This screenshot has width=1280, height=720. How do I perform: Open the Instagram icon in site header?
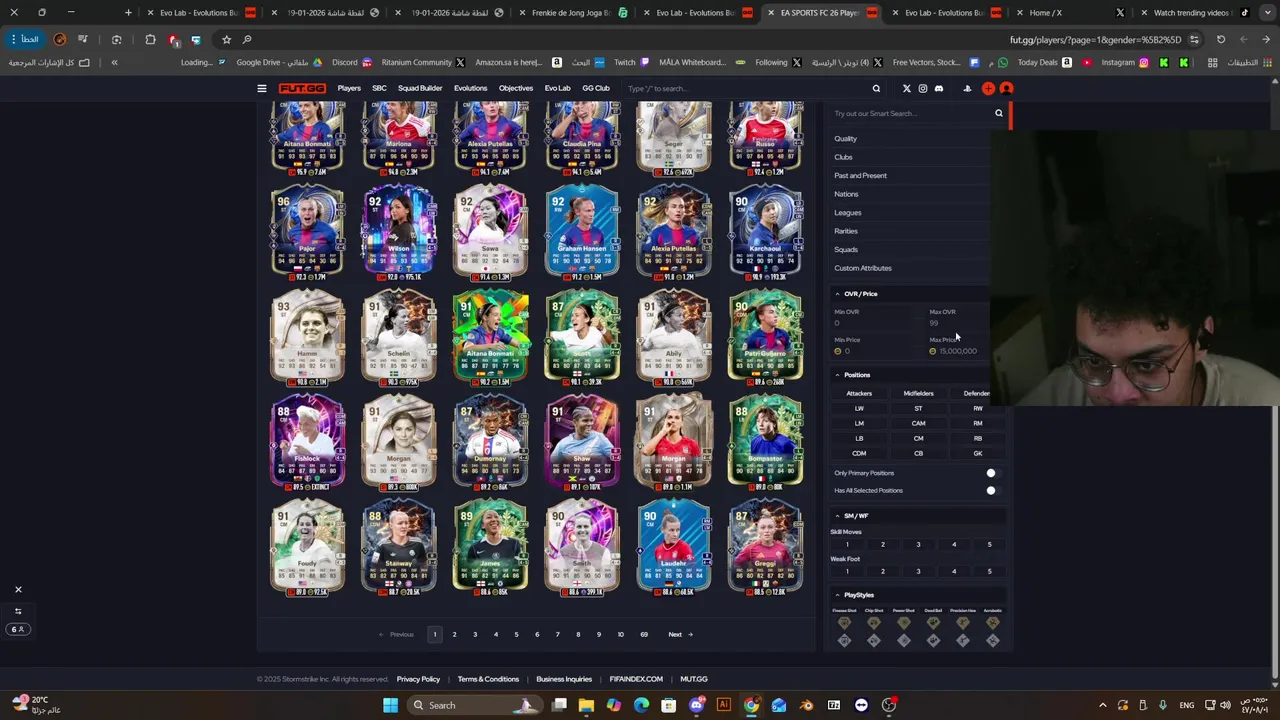tap(923, 88)
